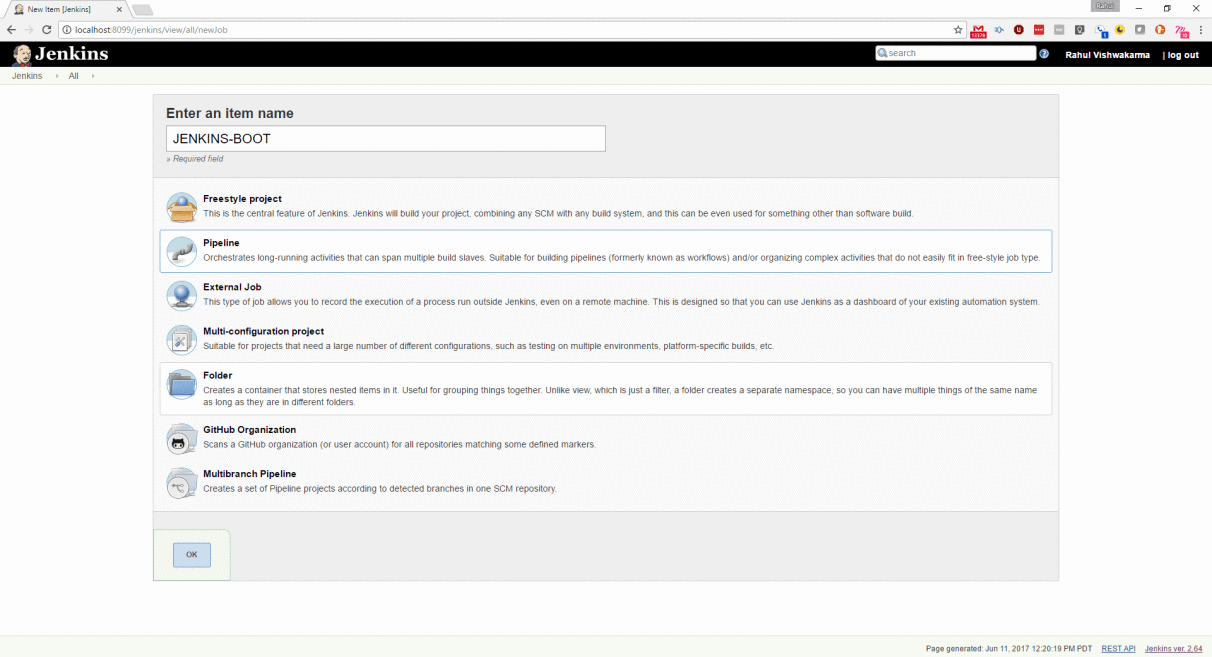The height and width of the screenshot is (657, 1212).
Task: Click the Multi-configuration project matrix icon
Action: coord(181,339)
